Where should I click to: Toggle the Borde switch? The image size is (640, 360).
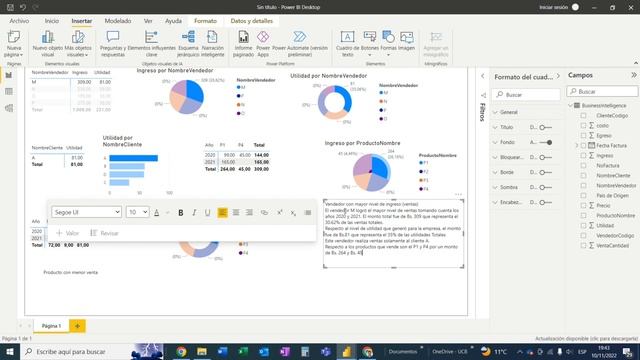pos(545,172)
